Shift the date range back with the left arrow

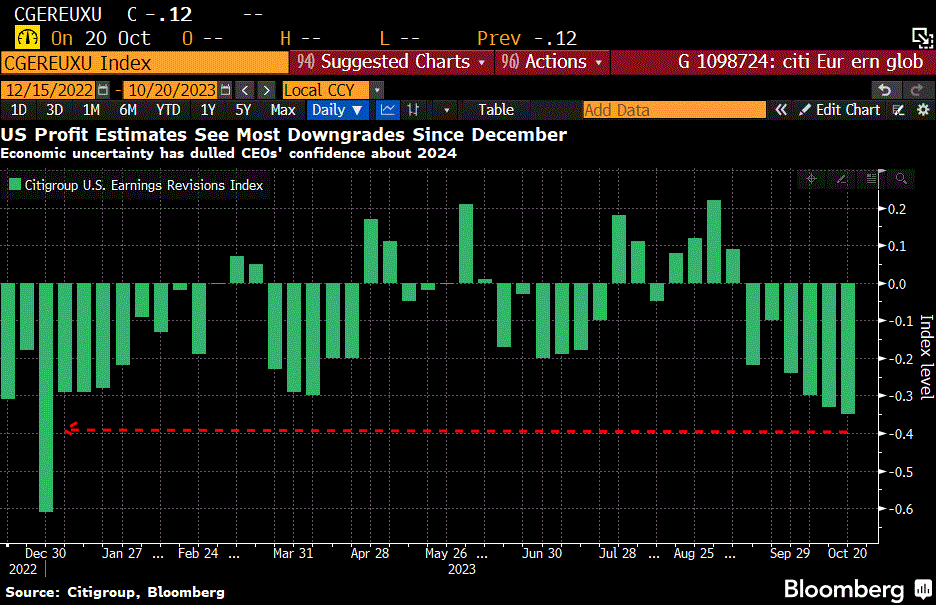[245, 90]
